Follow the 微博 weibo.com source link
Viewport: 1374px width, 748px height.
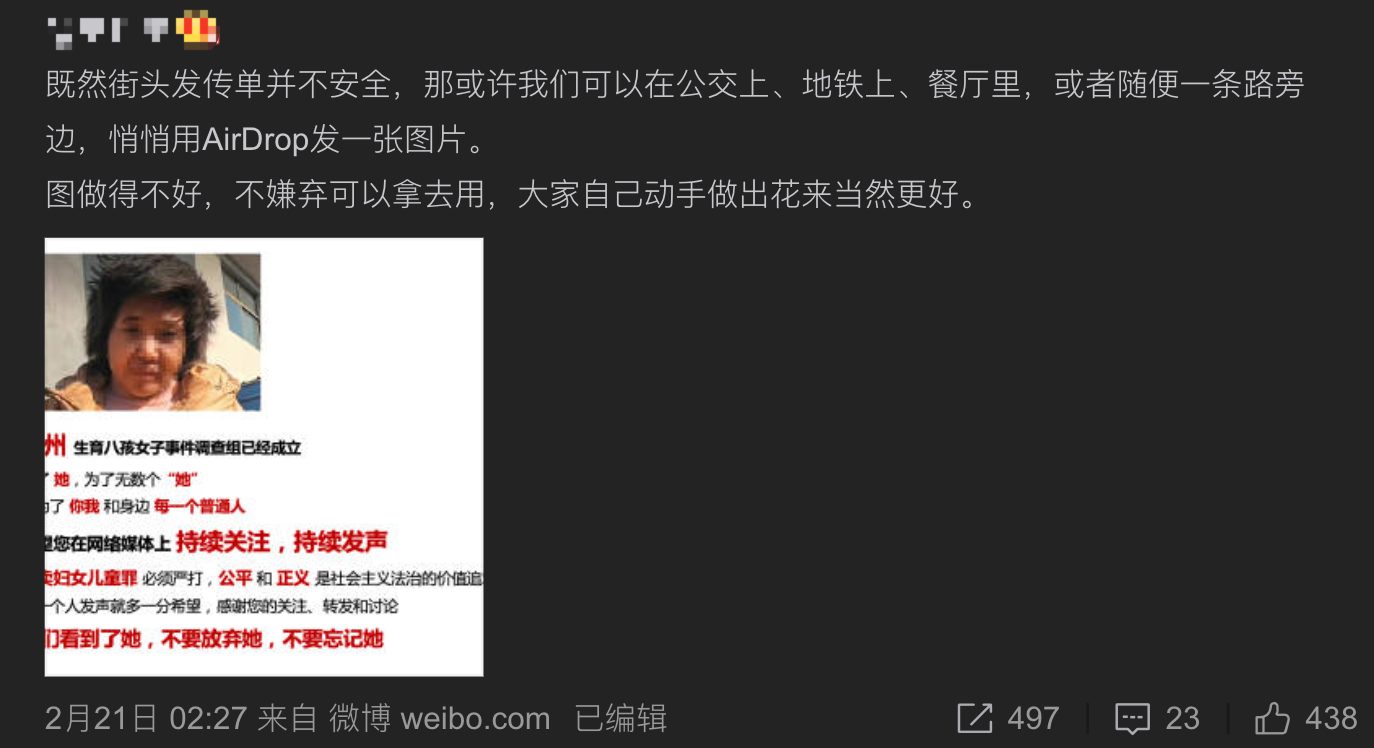point(440,718)
